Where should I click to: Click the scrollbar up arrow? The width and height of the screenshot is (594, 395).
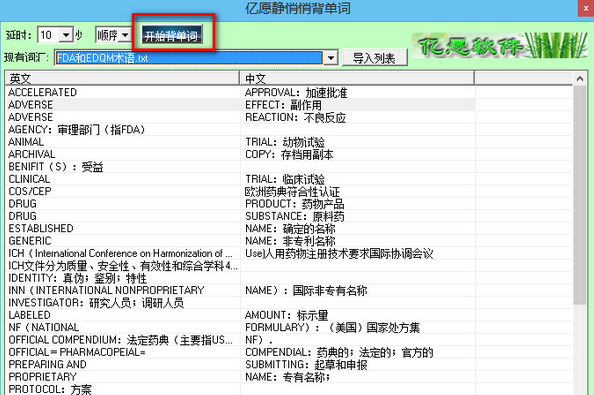coord(580,78)
